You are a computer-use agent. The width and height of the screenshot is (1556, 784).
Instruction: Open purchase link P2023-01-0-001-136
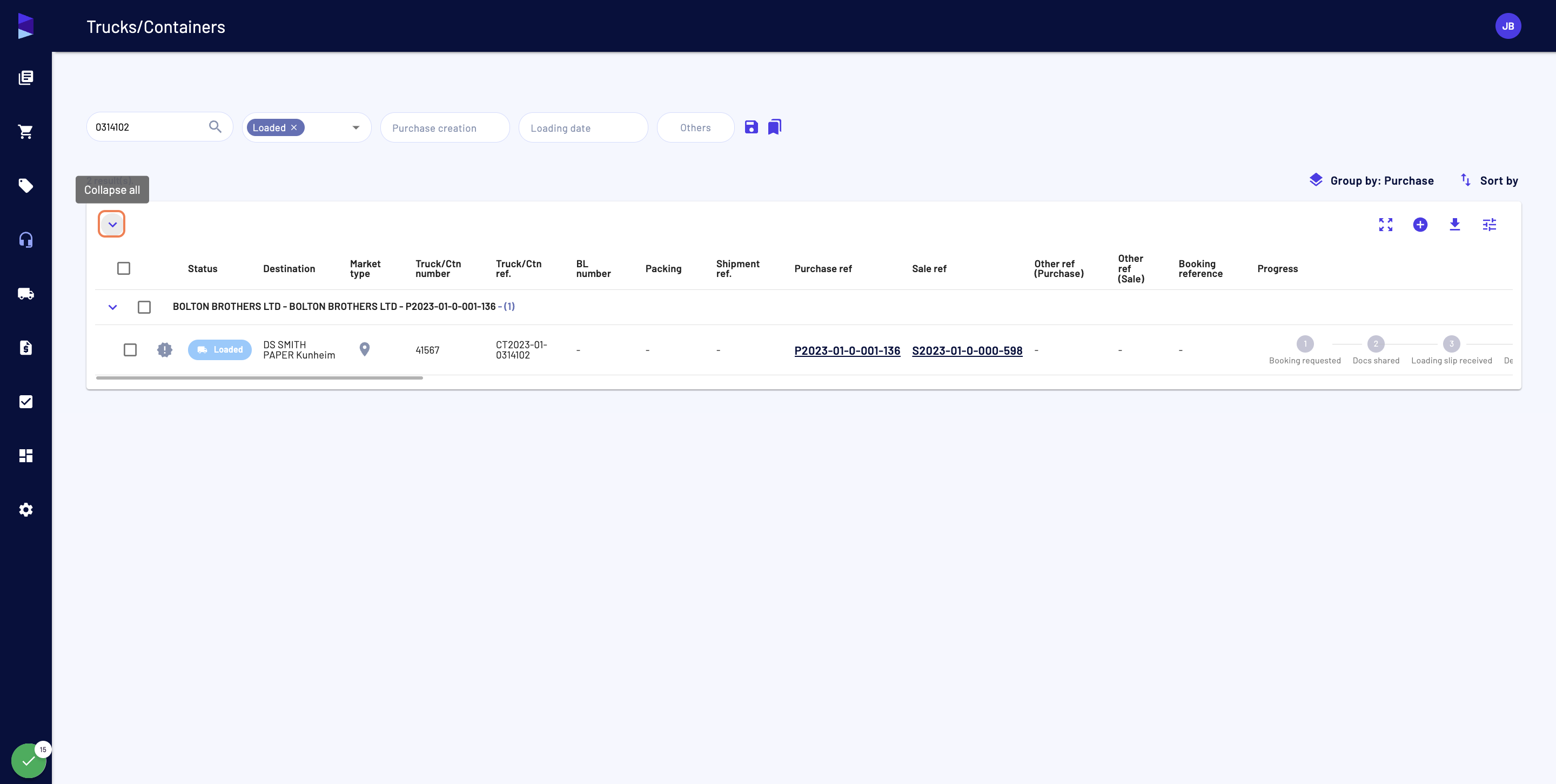click(847, 350)
